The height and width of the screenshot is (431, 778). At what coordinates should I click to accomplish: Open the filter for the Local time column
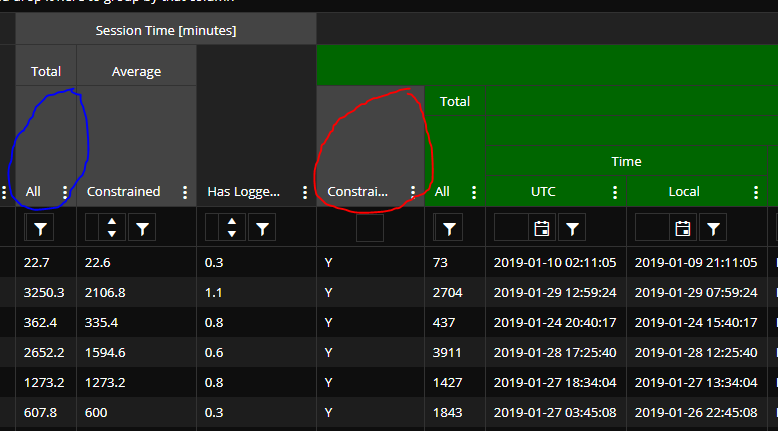pos(713,228)
